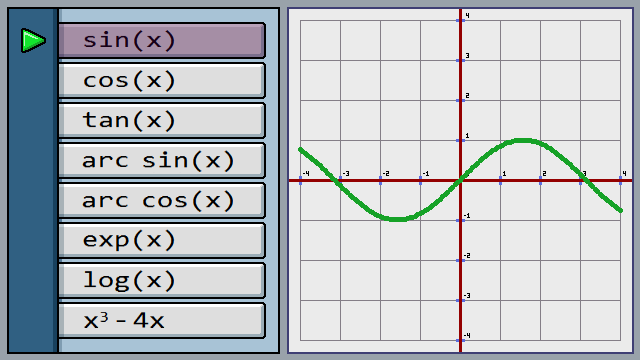Click the x-axis tick labeled -4
640x360 pixels.
coord(300,180)
